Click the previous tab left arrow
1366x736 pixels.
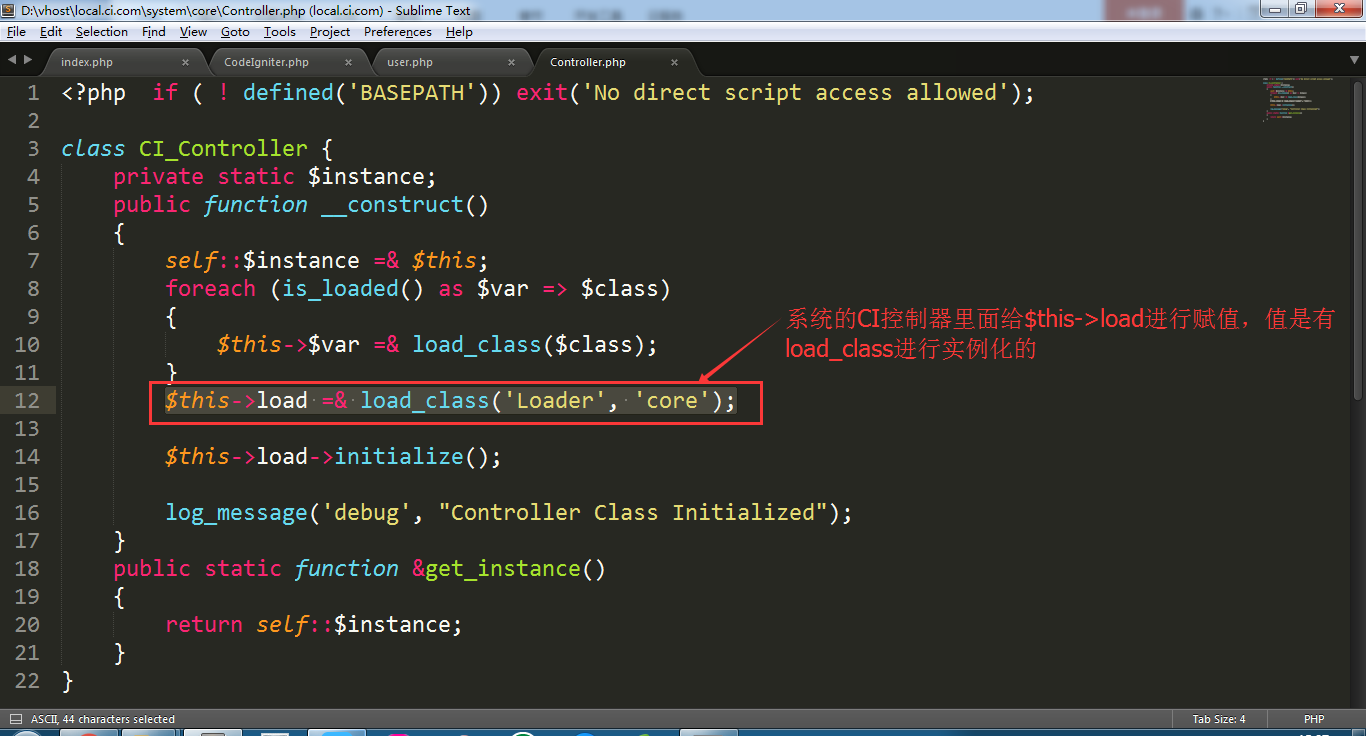pos(12,60)
